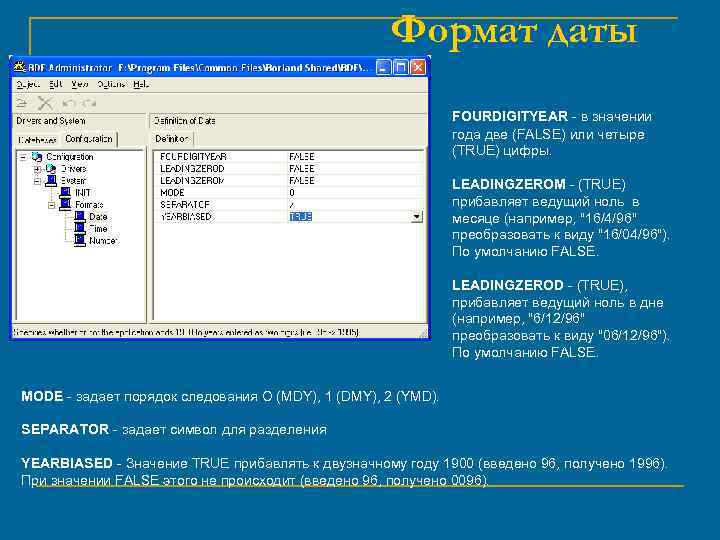
Task: Collapse the Formats tree node
Action: [x=51, y=205]
